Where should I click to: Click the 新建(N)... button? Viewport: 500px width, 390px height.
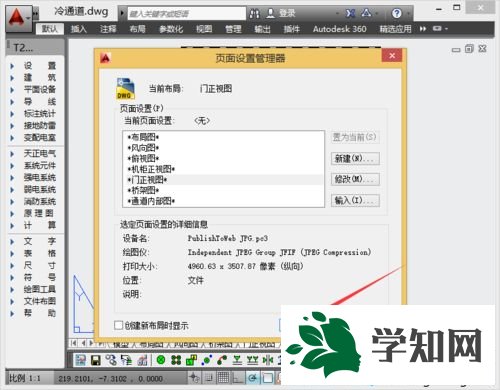355,158
